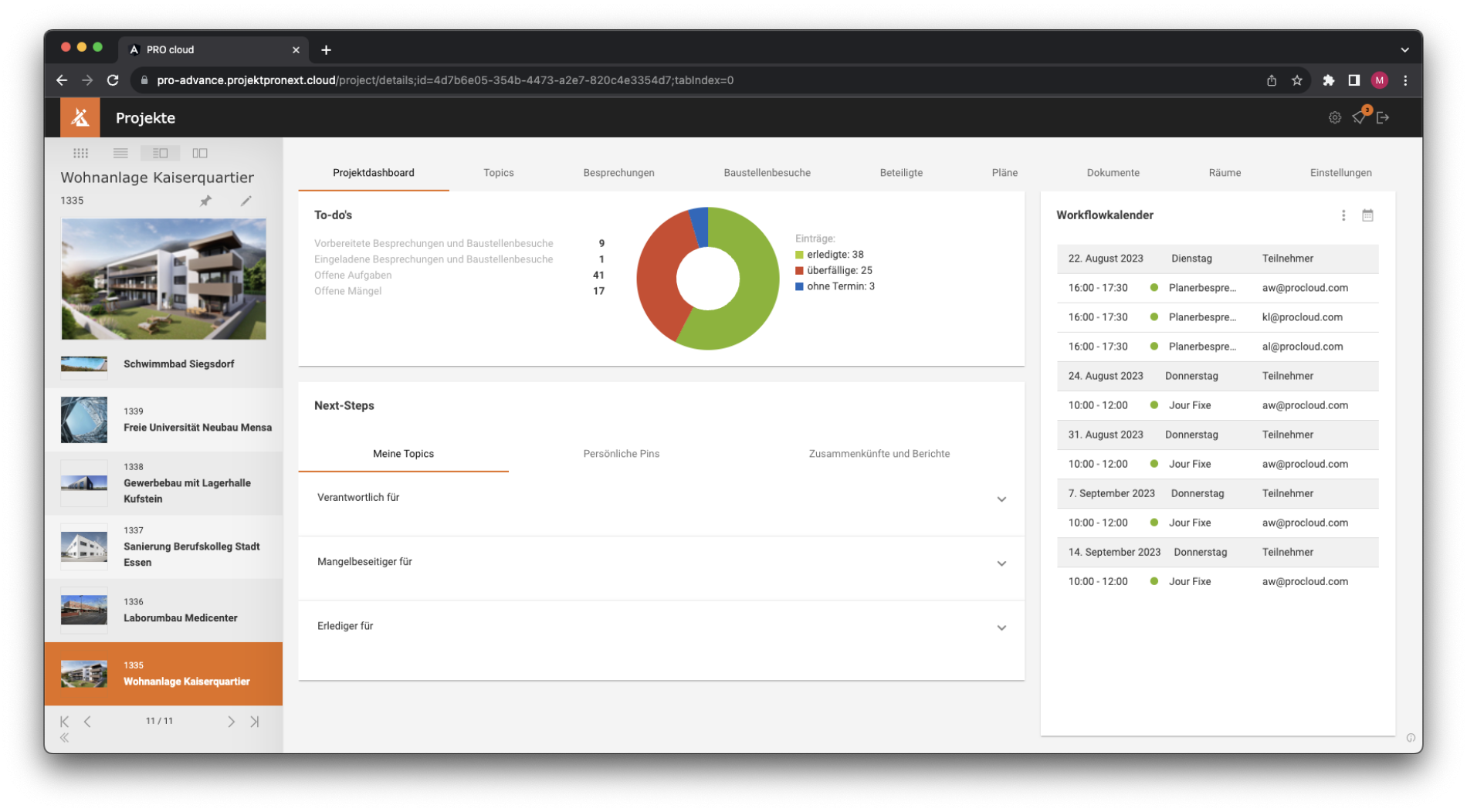
Task: Select project Gewerbebau mit Lagerhalle Kufstein
Action: click(164, 483)
